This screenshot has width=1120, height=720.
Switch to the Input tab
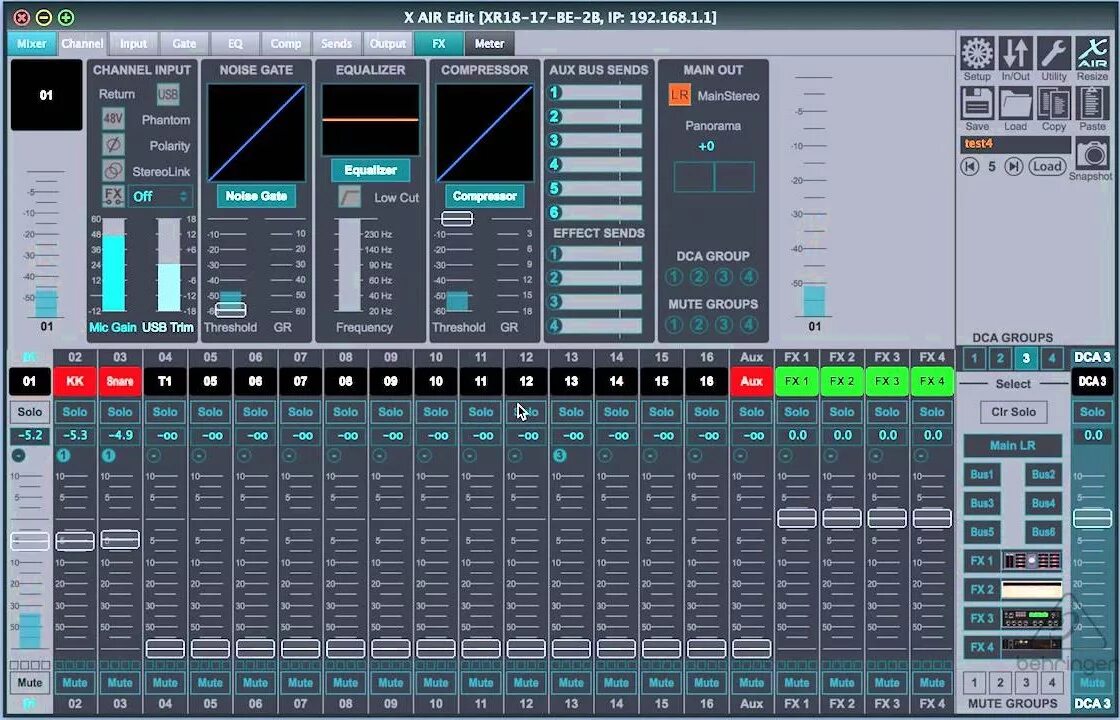(134, 44)
